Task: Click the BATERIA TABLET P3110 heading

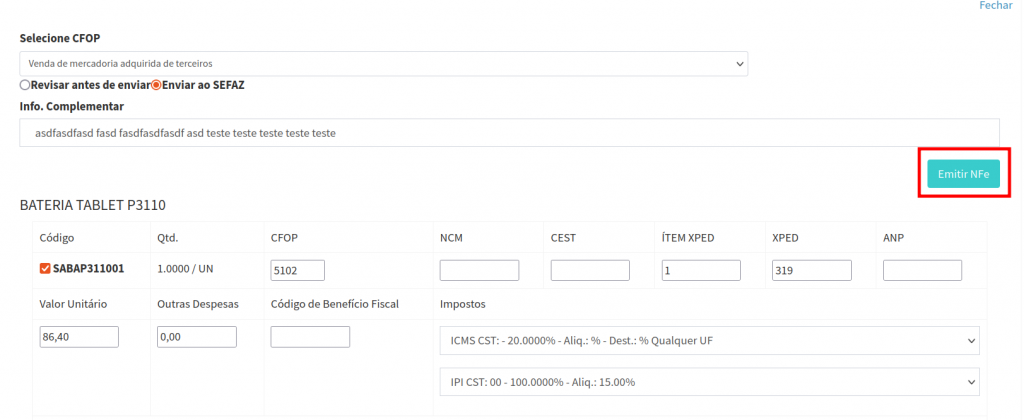Action: (92, 205)
